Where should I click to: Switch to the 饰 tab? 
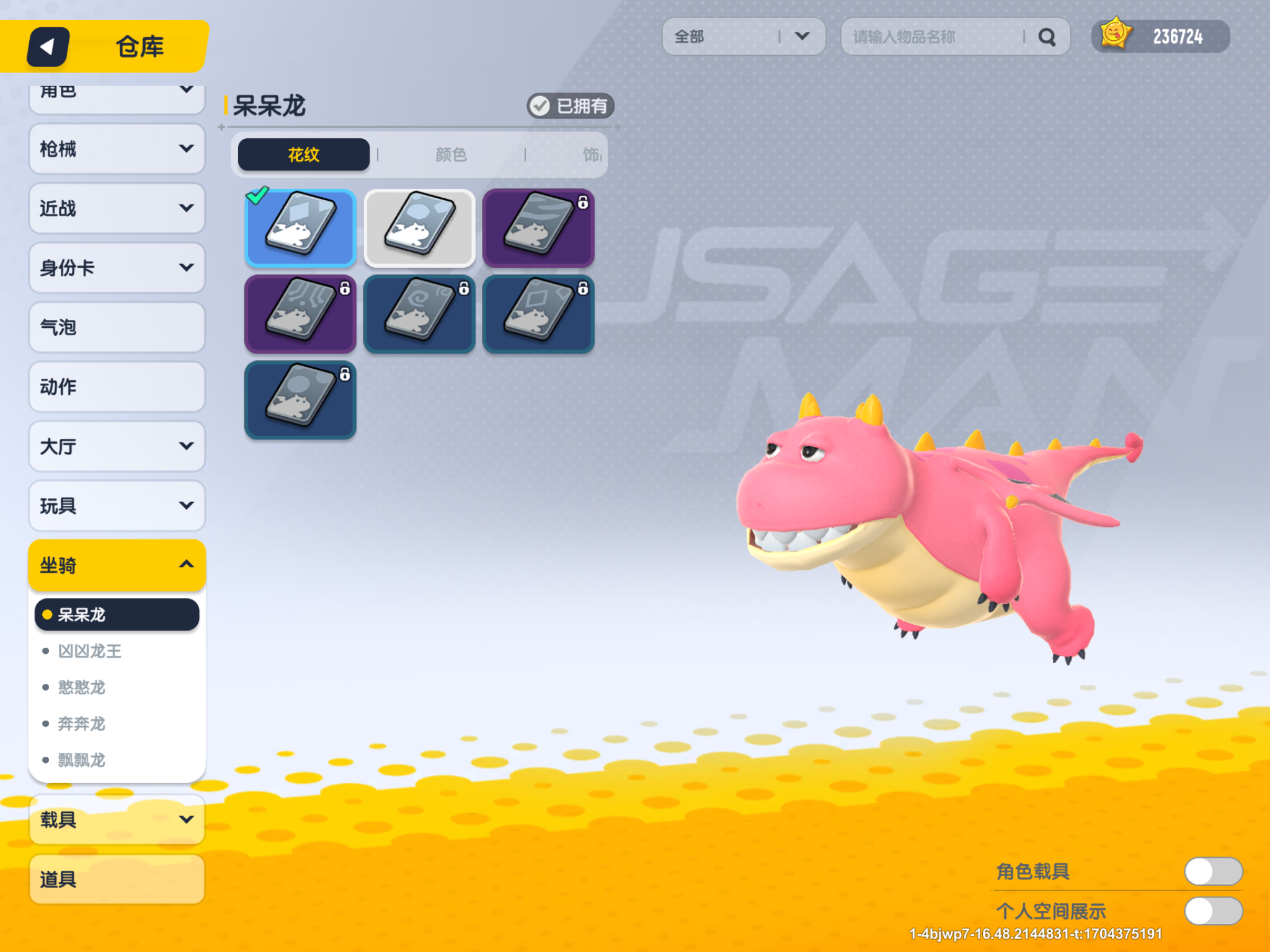point(592,154)
